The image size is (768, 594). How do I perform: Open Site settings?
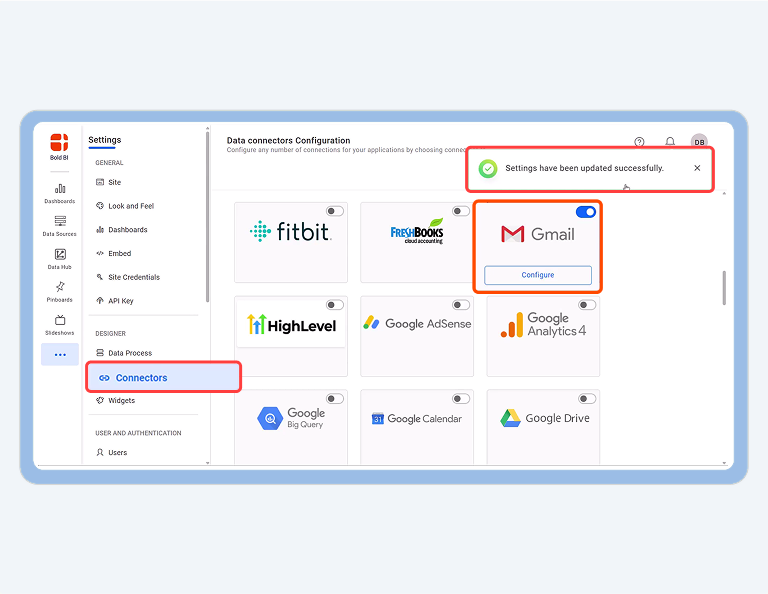pyautogui.click(x=109, y=182)
